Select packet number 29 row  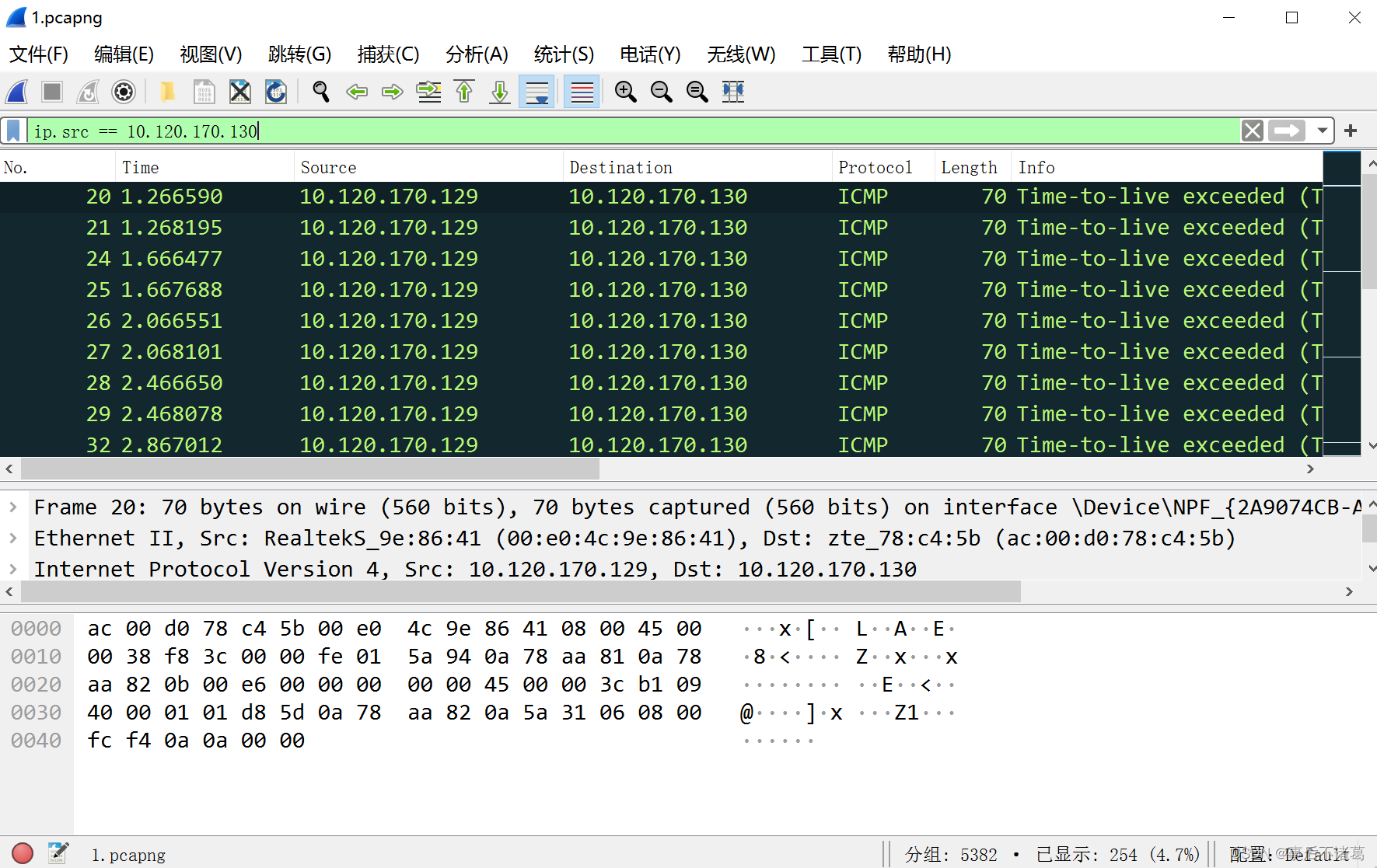(661, 414)
